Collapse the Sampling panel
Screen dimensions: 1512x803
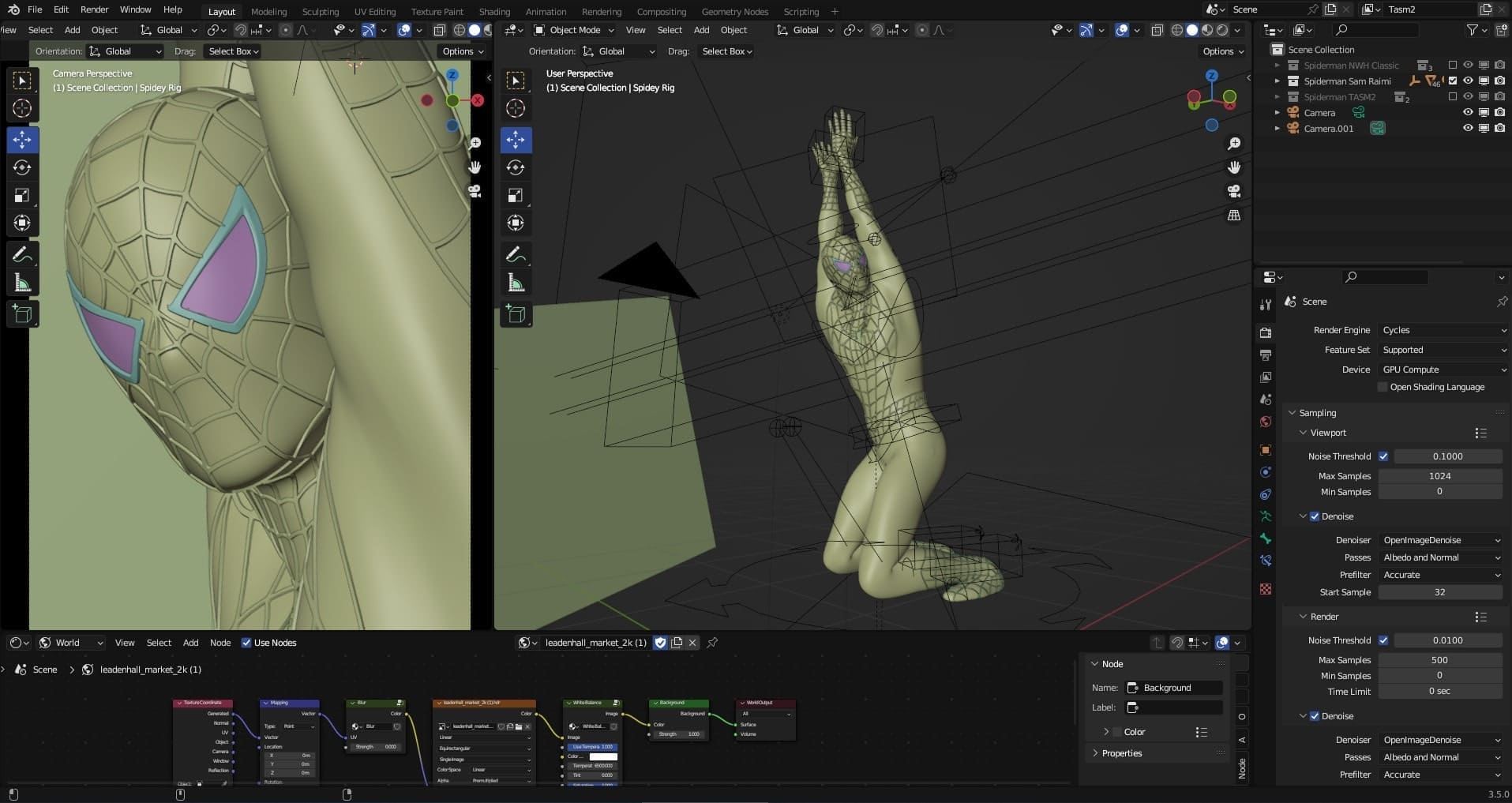click(x=1317, y=413)
